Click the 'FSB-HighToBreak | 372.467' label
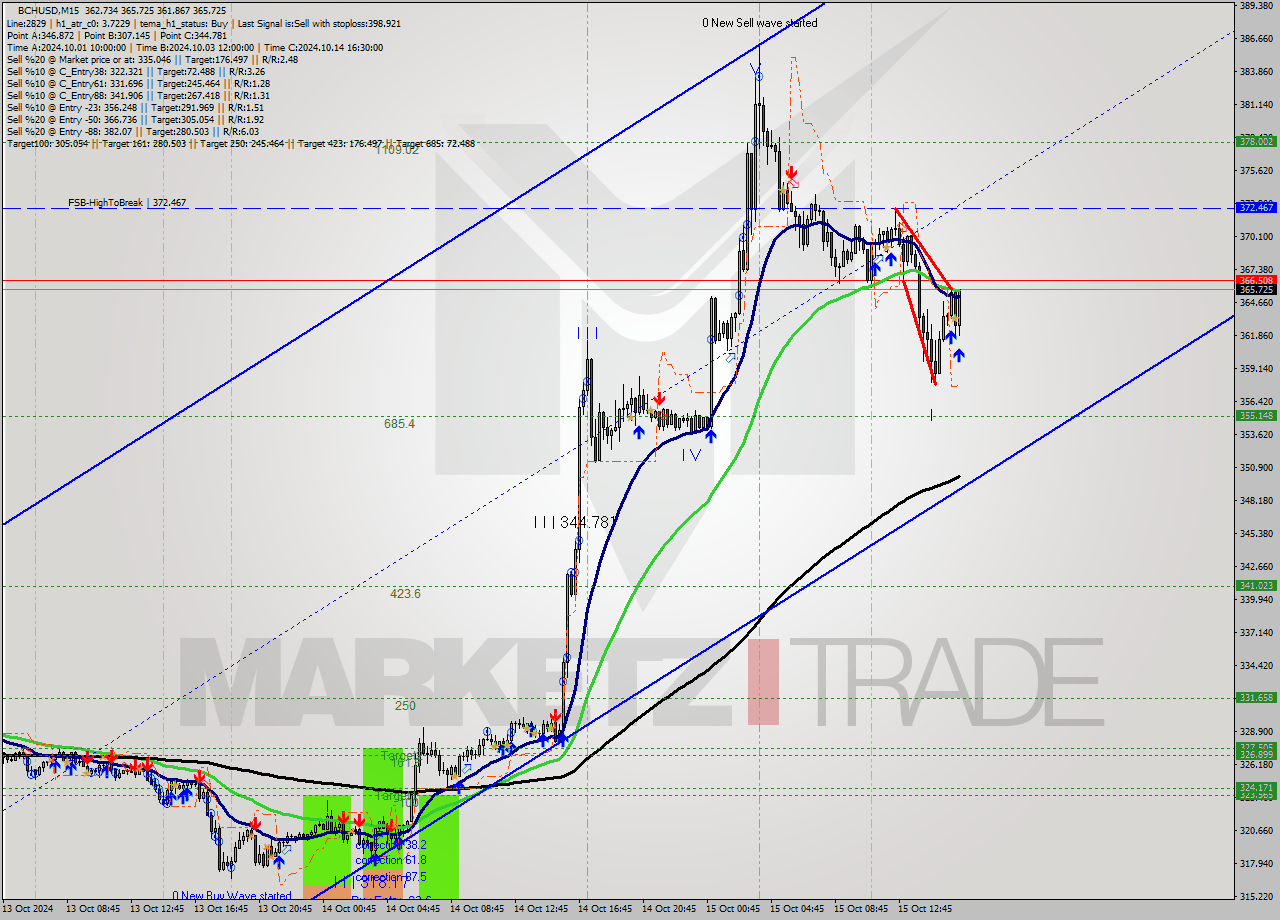1280x920 pixels. click(127, 203)
